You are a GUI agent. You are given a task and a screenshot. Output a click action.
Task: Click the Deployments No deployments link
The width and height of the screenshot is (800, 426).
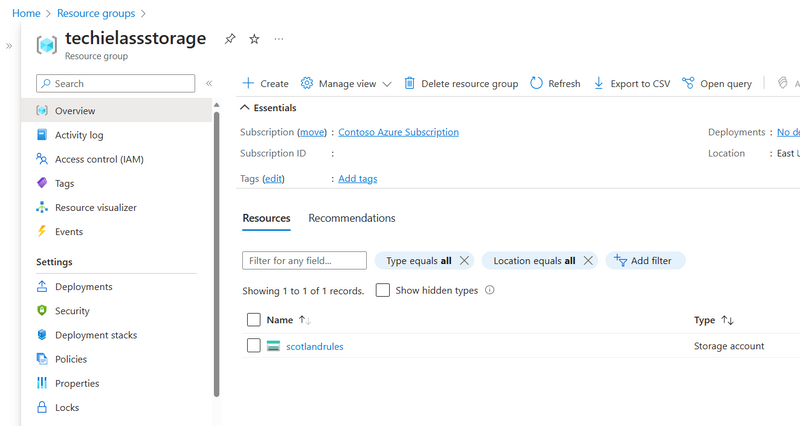pos(788,132)
